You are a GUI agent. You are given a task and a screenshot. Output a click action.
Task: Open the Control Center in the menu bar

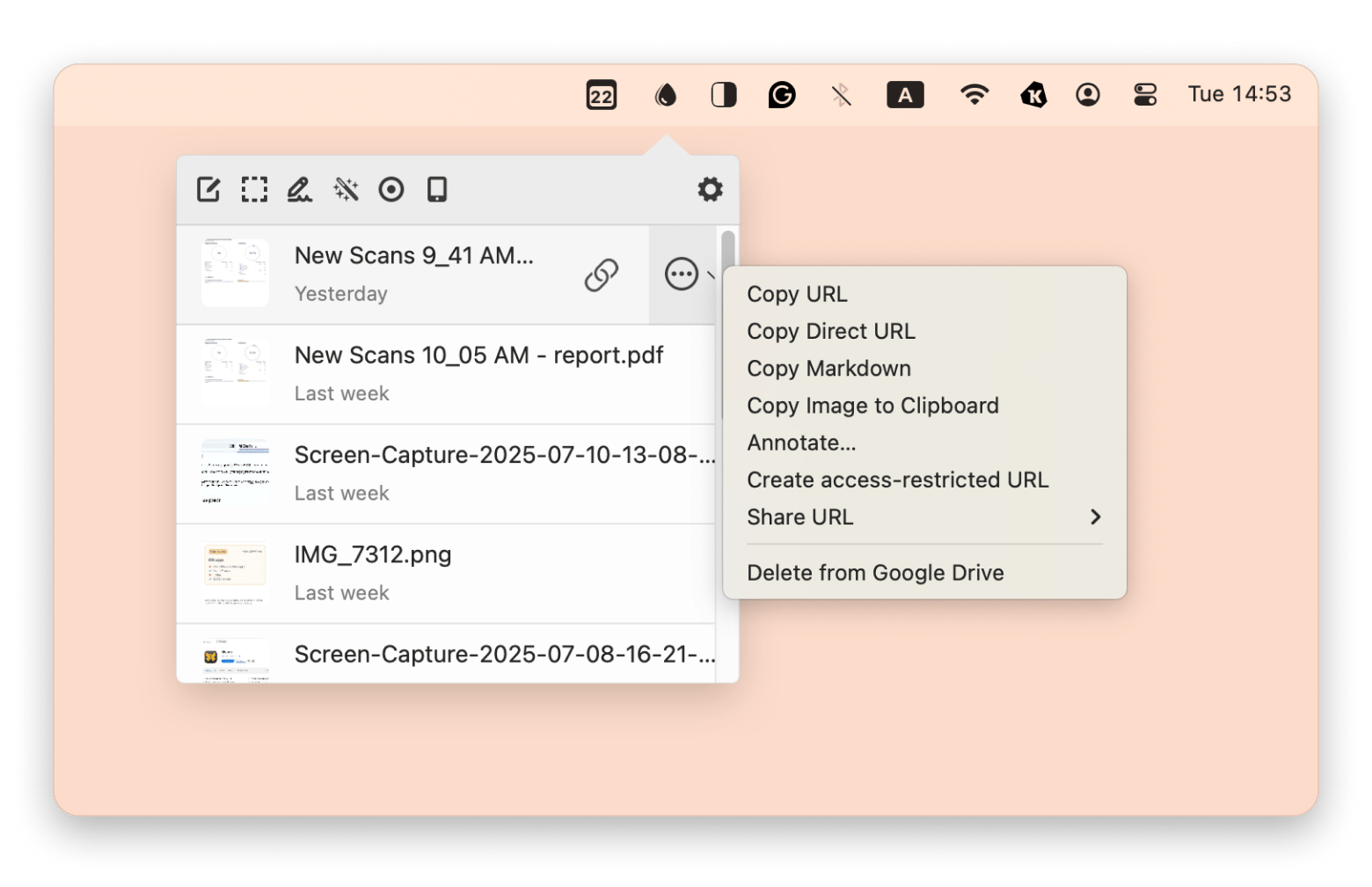coord(1145,95)
